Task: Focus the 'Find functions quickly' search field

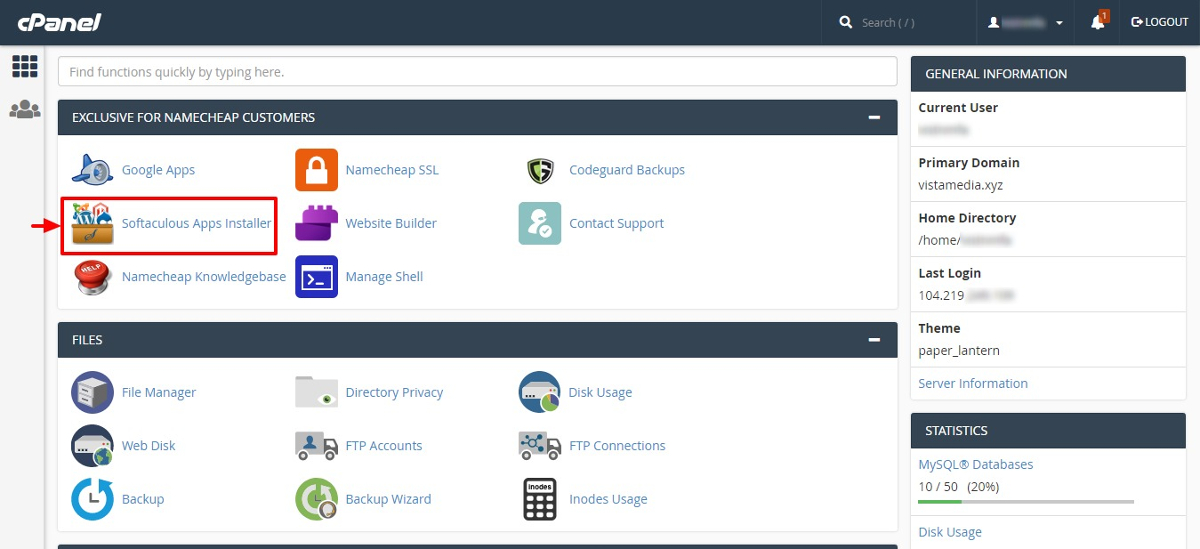Action: (x=477, y=72)
